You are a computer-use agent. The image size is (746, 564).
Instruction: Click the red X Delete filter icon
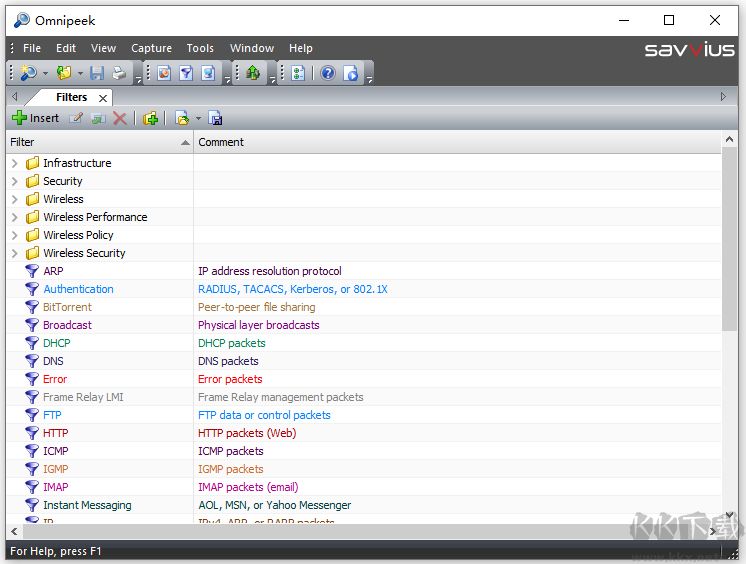pos(120,118)
